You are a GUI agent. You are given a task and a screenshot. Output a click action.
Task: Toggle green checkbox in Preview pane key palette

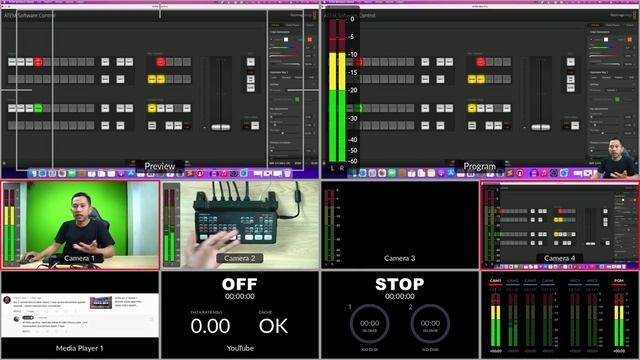(x=297, y=99)
